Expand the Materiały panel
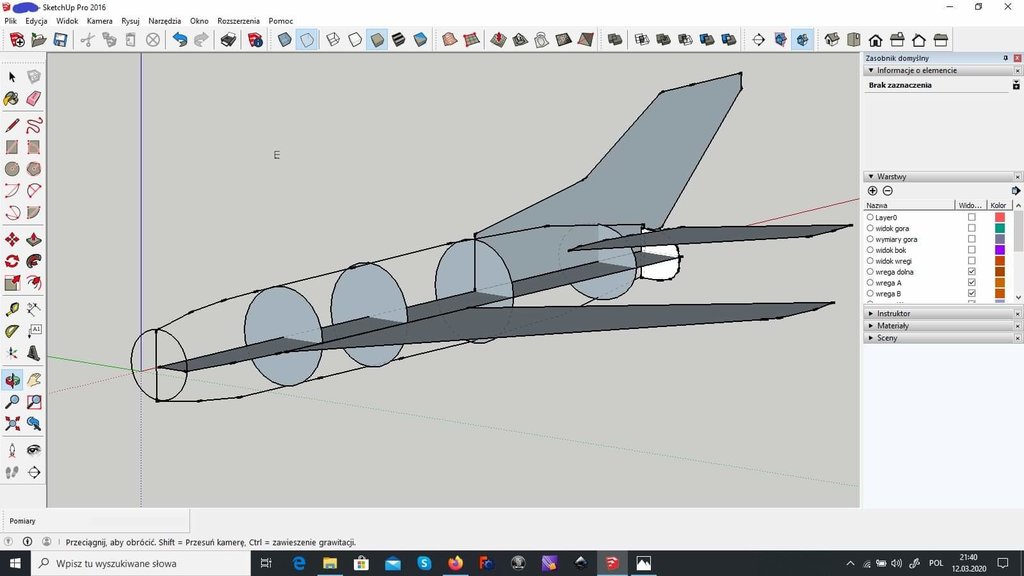This screenshot has width=1024, height=576. (893, 326)
